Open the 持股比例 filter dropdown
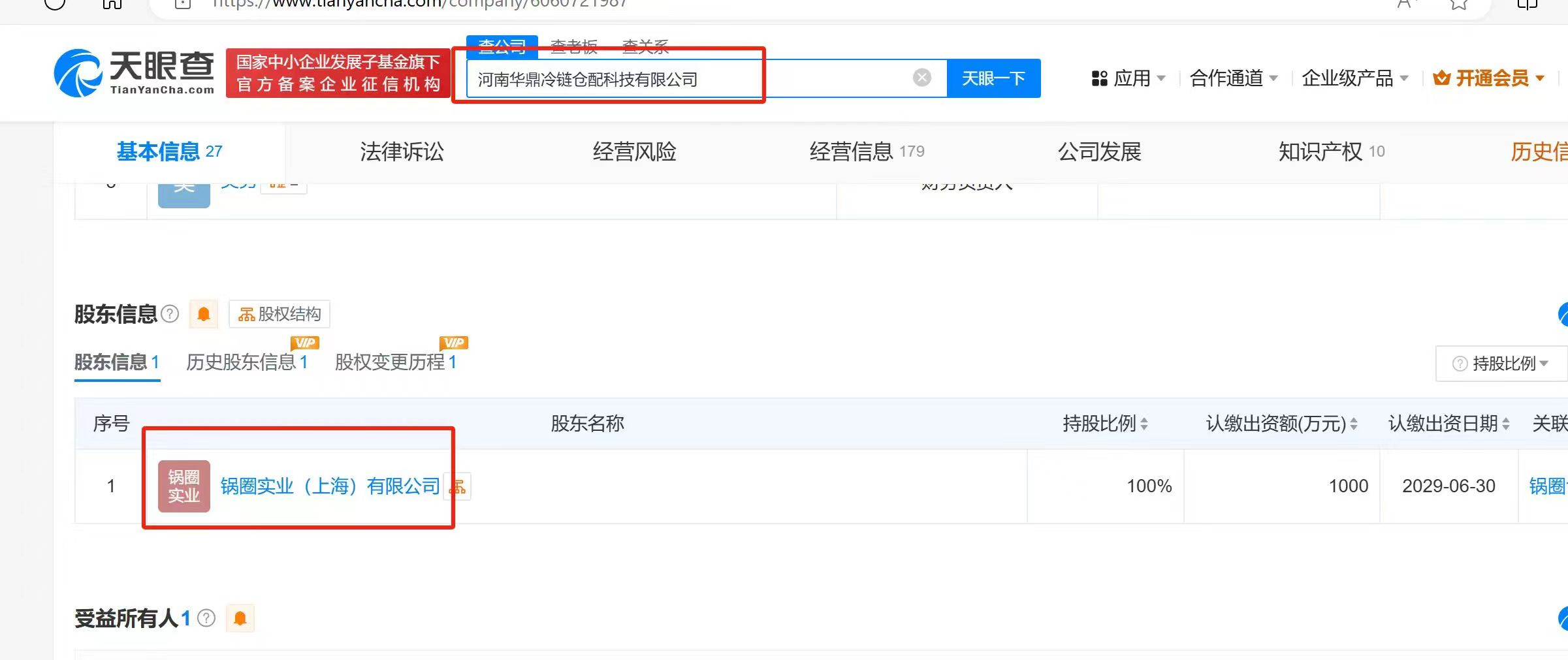This screenshot has height=660, width=1568. click(1501, 364)
